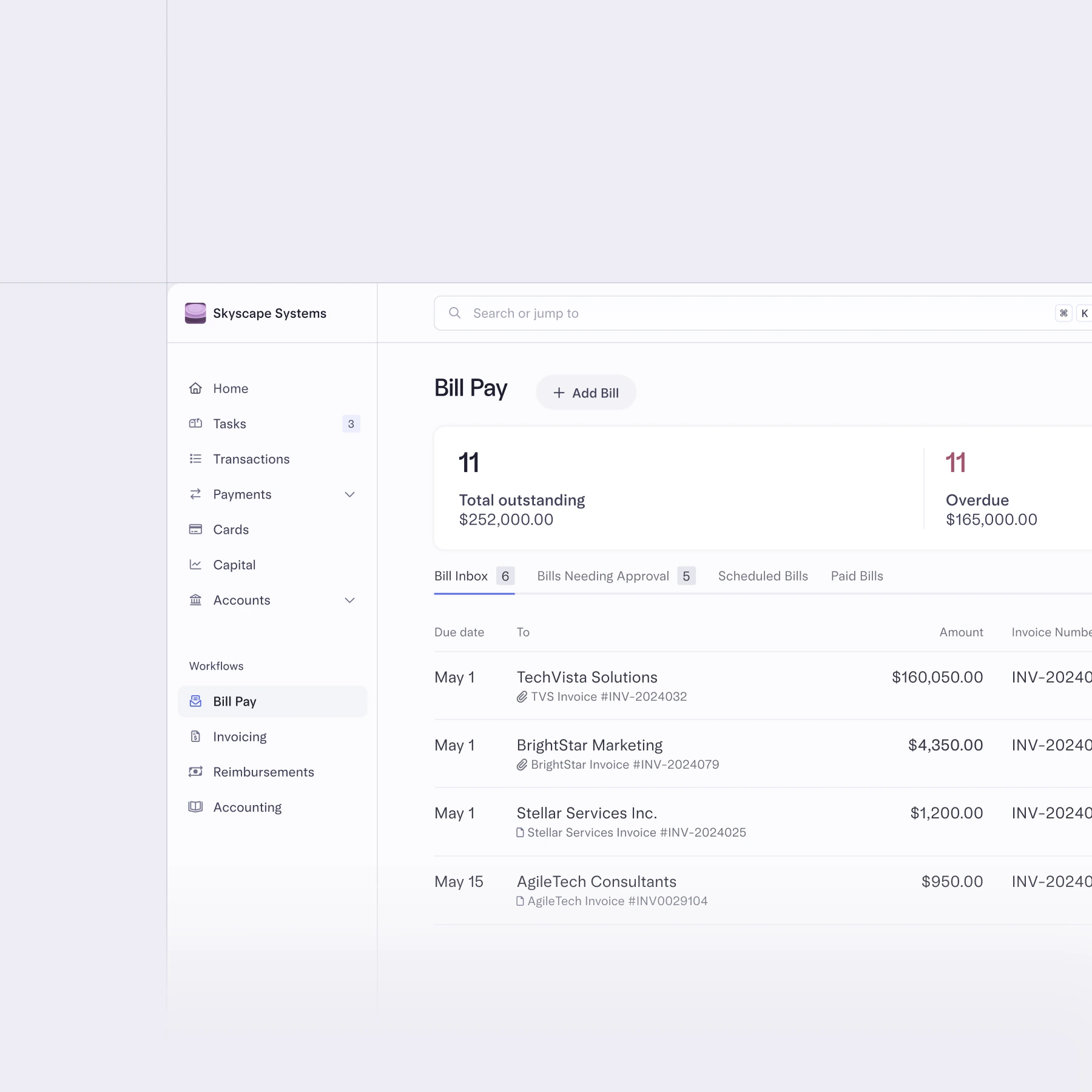1092x1092 pixels.
Task: Open BrightStar Invoice #INV-2024079
Action: point(624,764)
